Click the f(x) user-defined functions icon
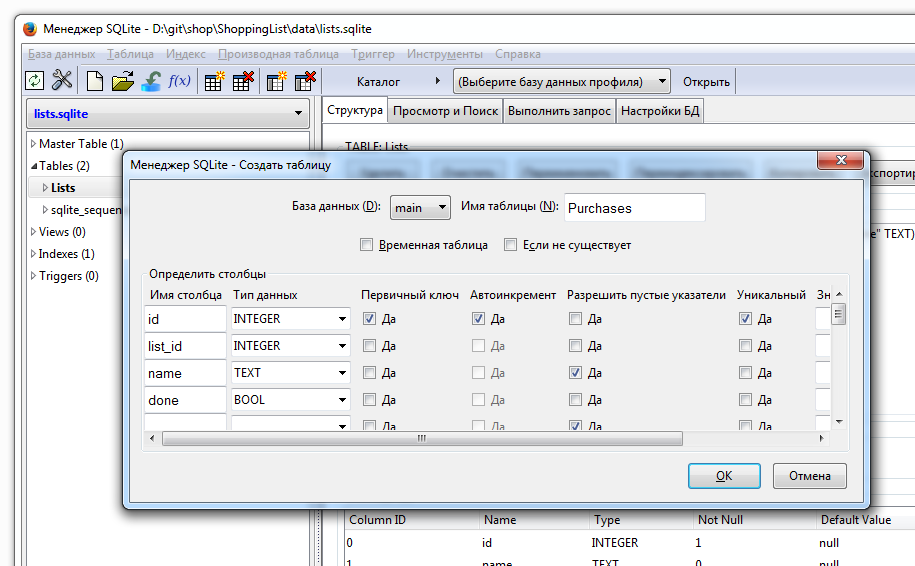Viewport: 915px width, 566px height. click(179, 81)
